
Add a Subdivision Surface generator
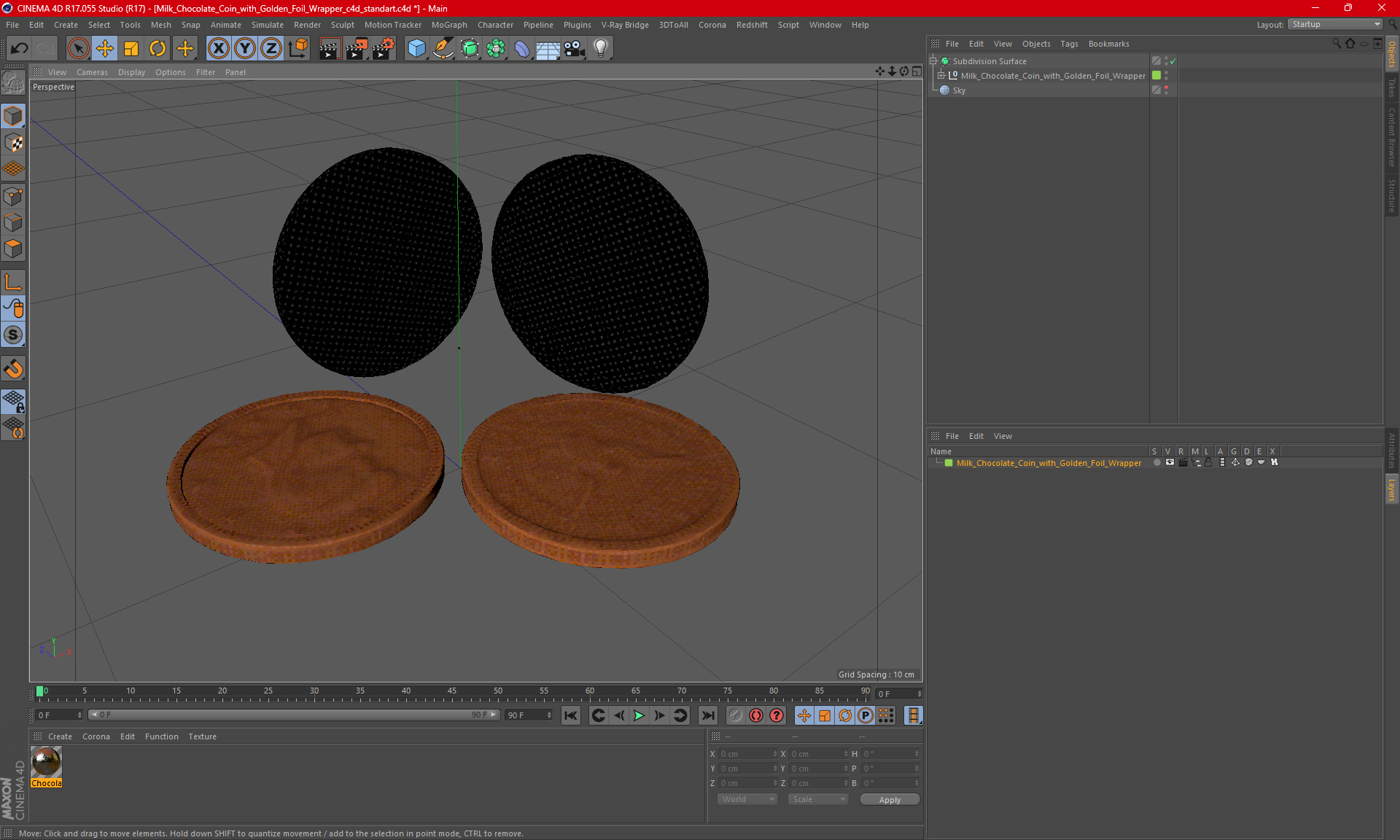click(470, 49)
